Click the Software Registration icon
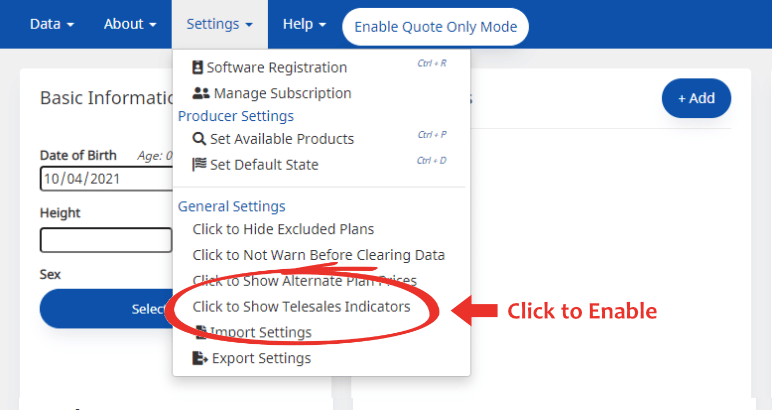The width and height of the screenshot is (773, 410). 198,68
